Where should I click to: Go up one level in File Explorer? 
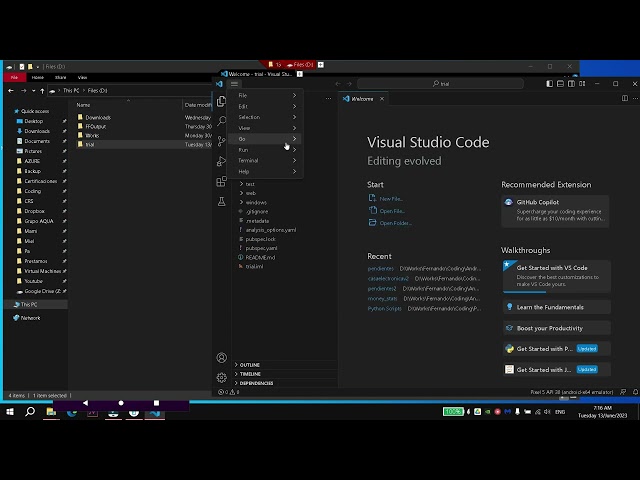pos(42,91)
